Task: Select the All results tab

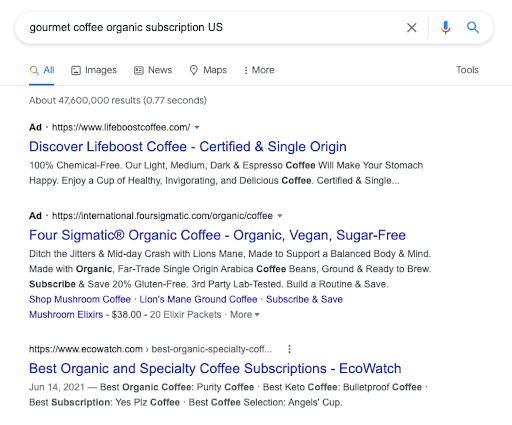Action: (x=42, y=70)
